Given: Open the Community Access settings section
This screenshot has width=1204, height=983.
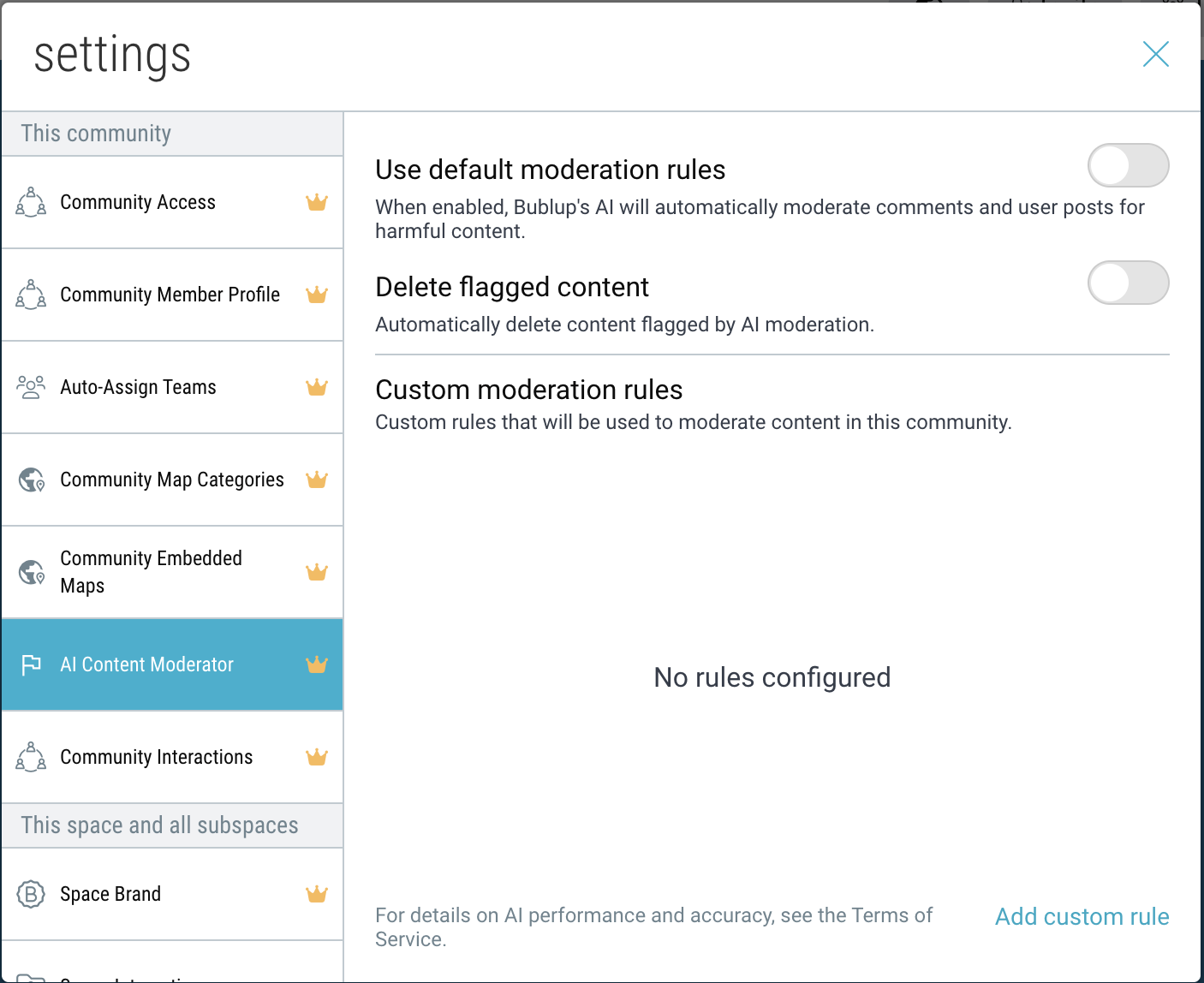Looking at the screenshot, I should pyautogui.click(x=138, y=202).
